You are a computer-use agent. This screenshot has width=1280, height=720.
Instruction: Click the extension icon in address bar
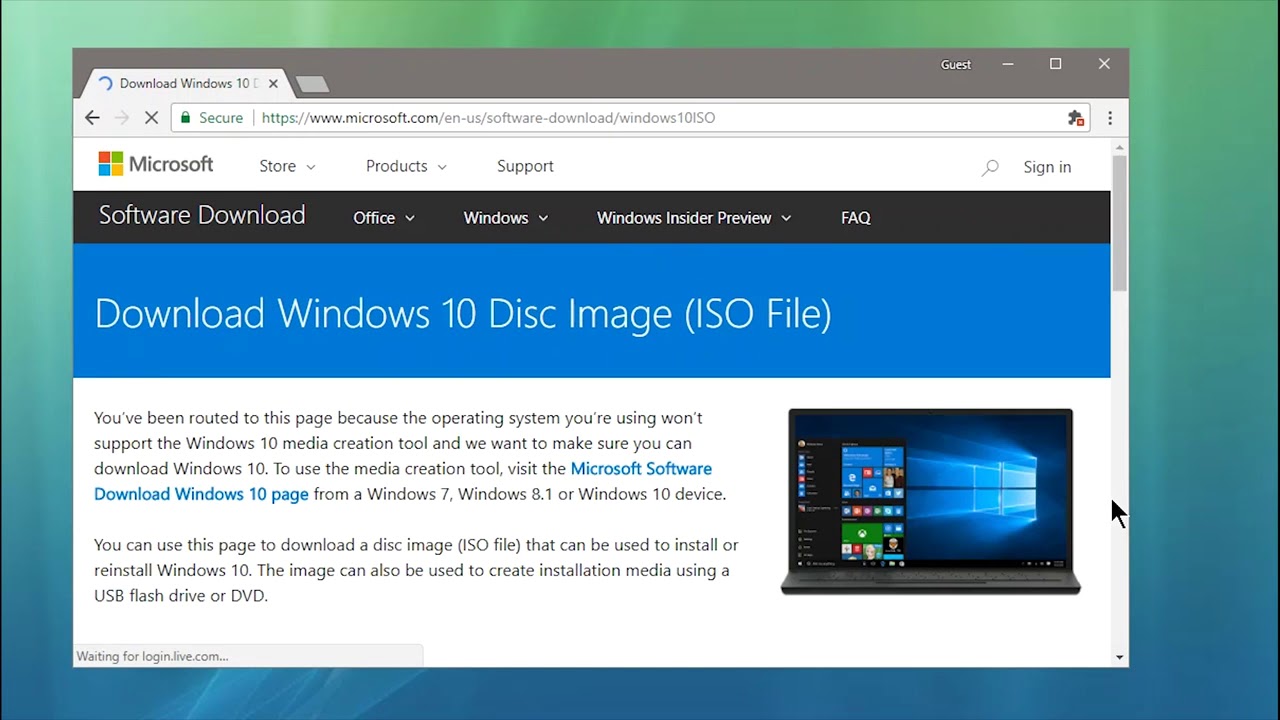(1076, 118)
